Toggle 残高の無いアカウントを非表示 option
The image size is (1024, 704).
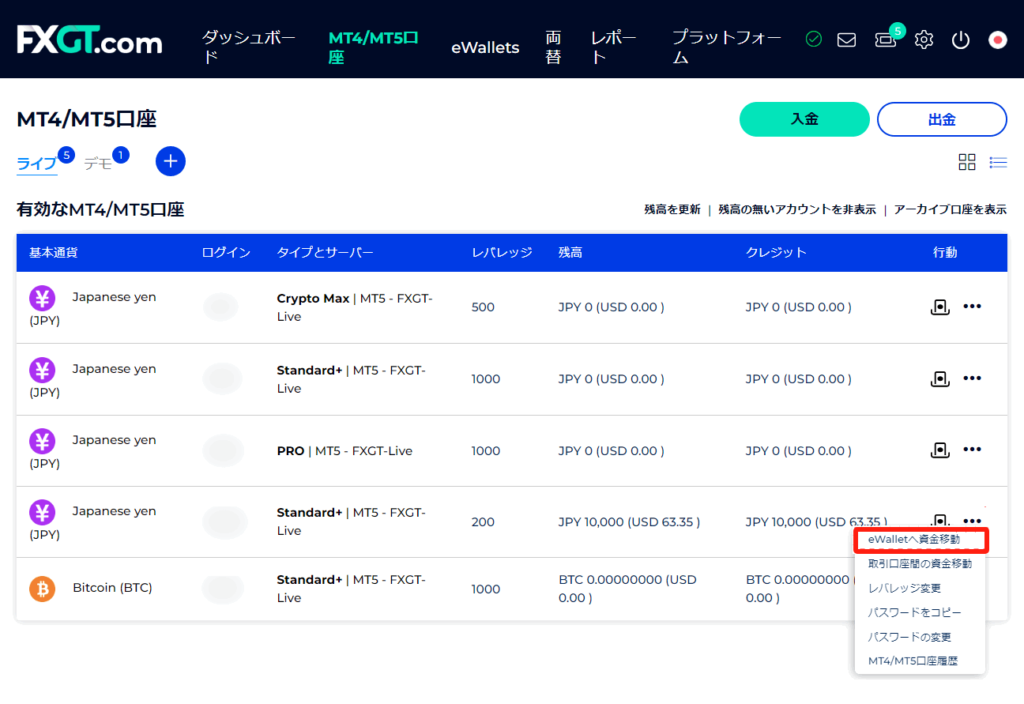click(797, 210)
